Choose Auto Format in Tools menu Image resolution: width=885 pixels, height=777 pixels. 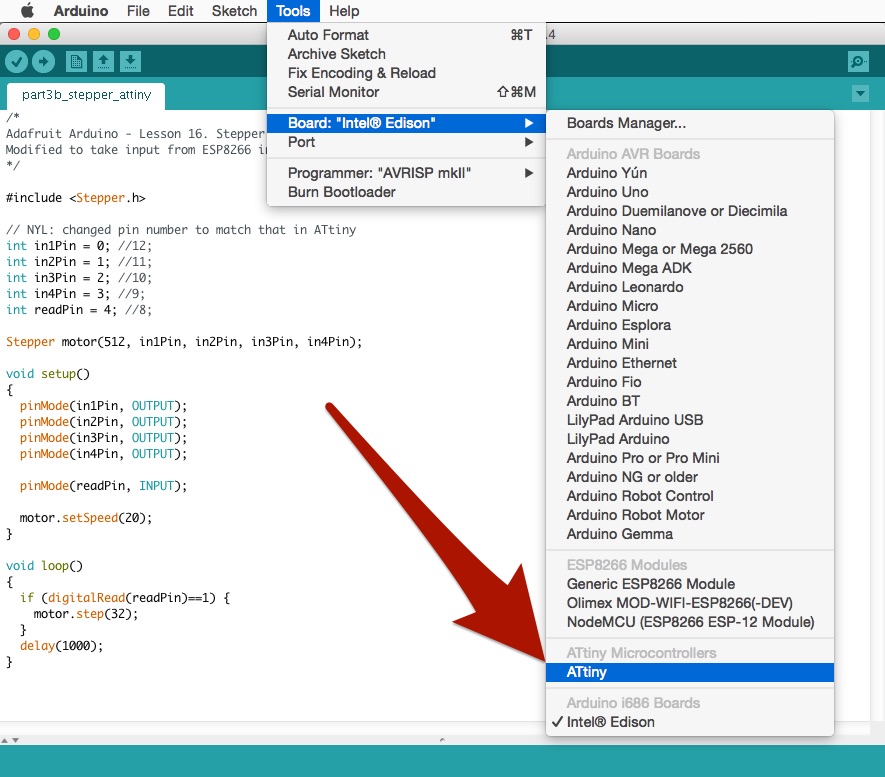[406, 35]
